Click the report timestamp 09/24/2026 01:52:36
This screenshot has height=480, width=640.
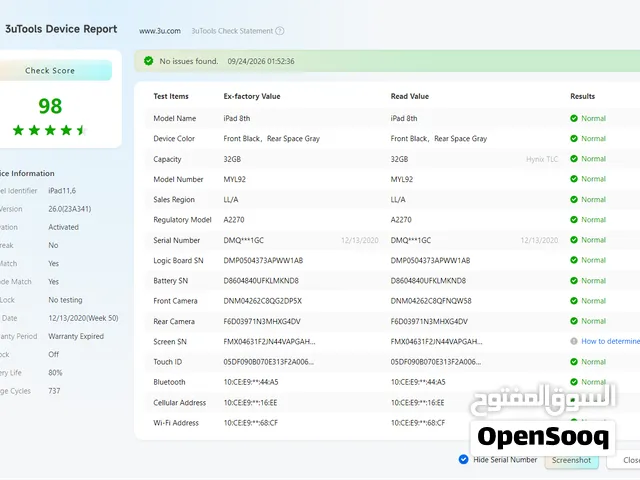[x=261, y=61]
